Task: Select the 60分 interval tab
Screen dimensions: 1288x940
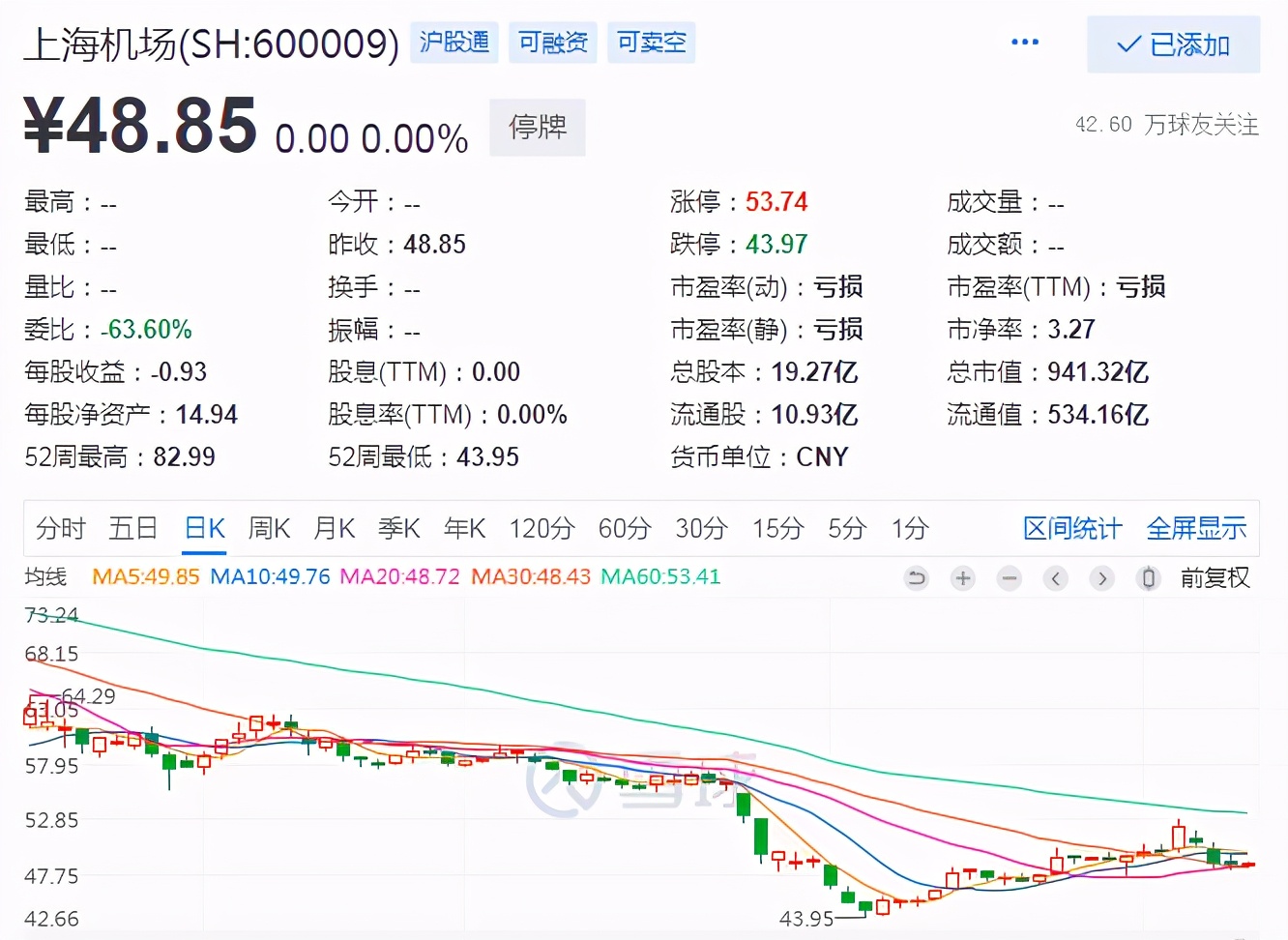Action: pyautogui.click(x=624, y=528)
